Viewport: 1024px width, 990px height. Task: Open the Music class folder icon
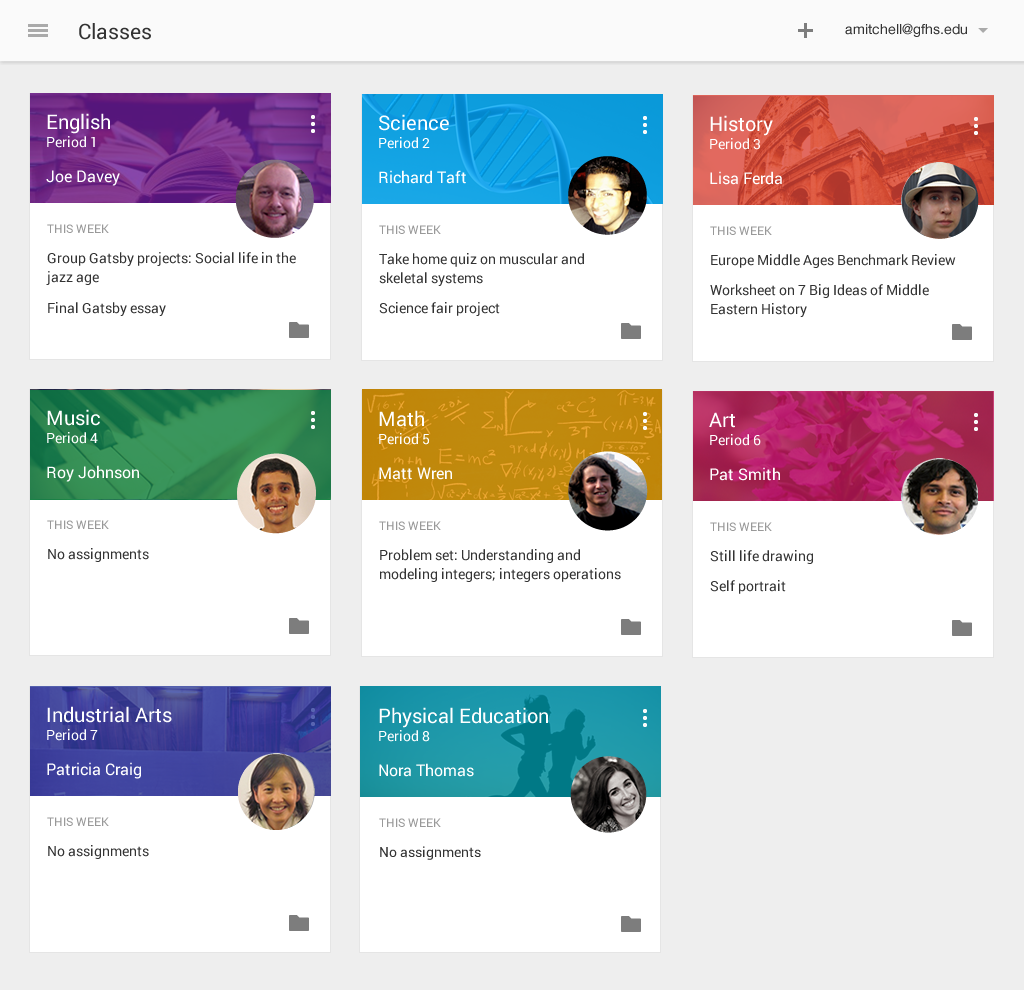pyautogui.click(x=299, y=626)
